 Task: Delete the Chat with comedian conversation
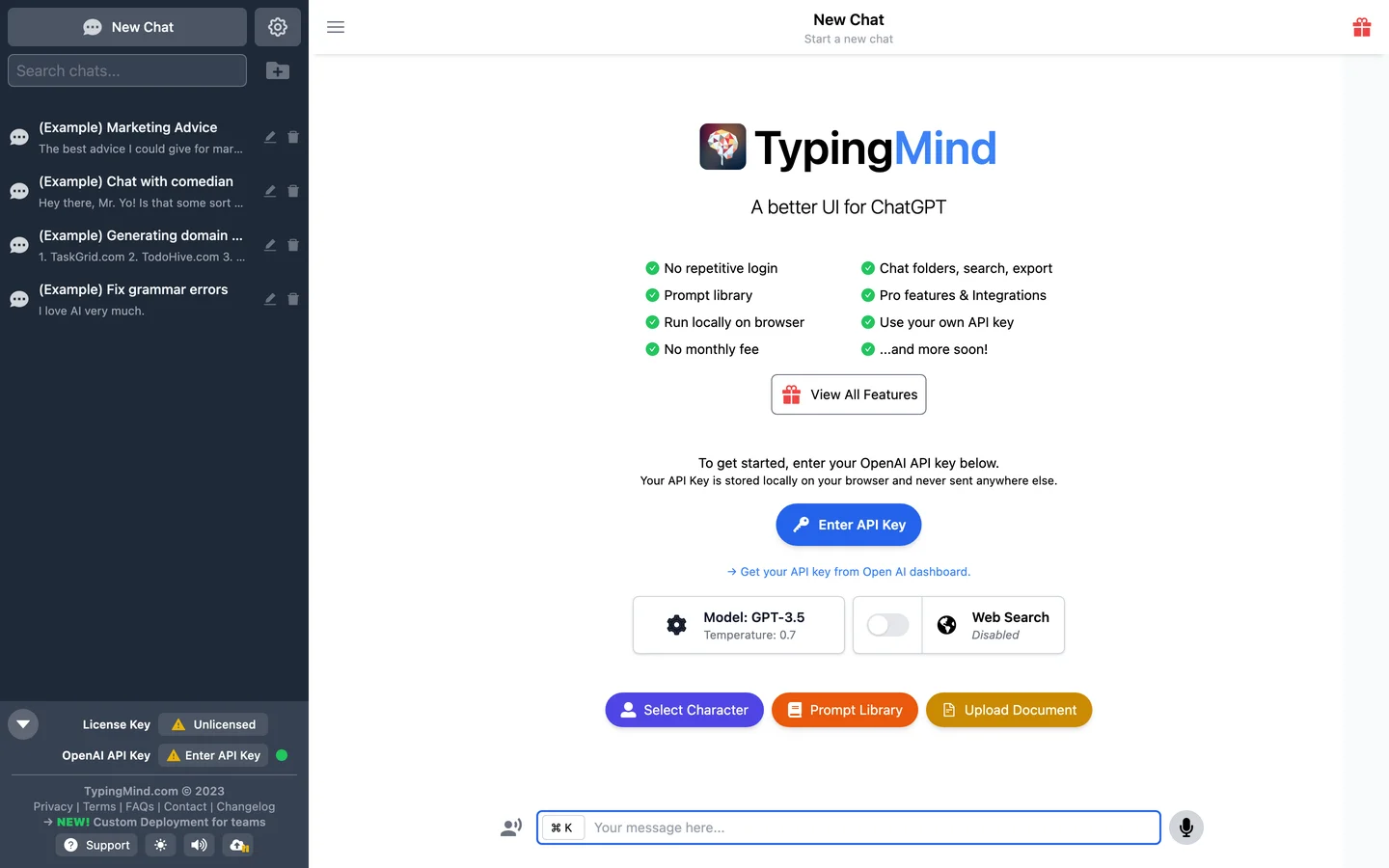click(293, 191)
